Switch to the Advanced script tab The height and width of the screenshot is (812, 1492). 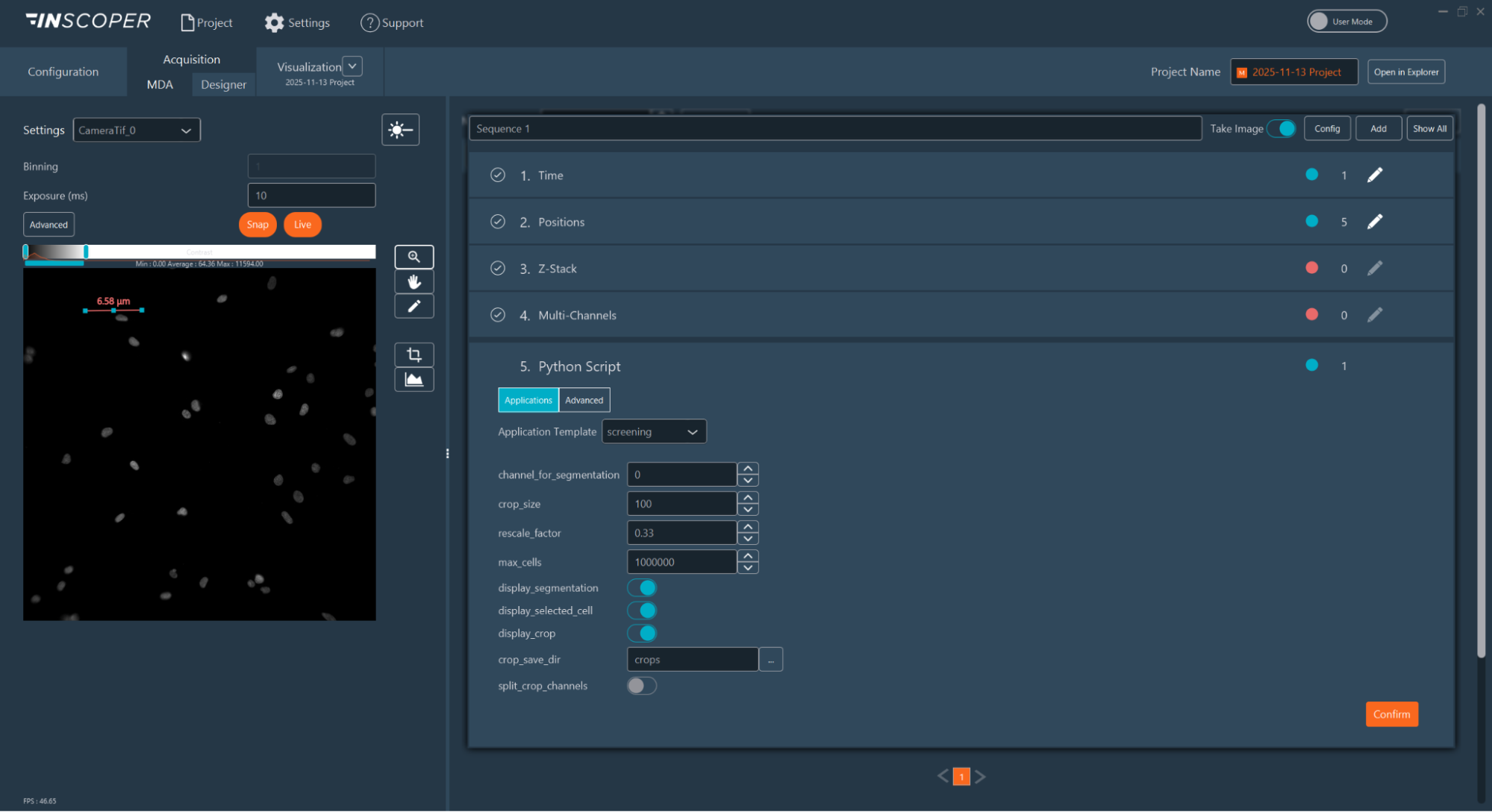point(584,400)
